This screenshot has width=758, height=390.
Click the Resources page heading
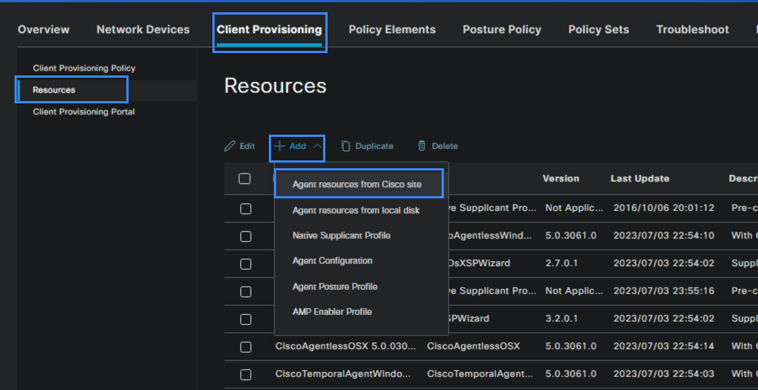(275, 86)
